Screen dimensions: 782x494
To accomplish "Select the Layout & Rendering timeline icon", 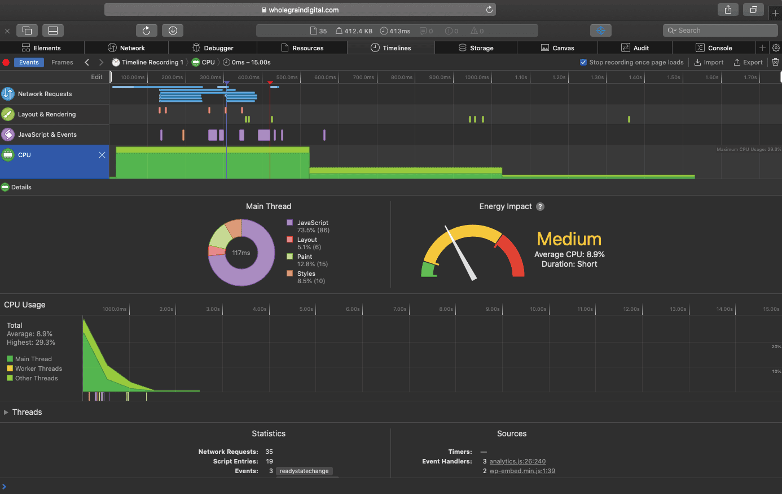I will click(x=8, y=114).
